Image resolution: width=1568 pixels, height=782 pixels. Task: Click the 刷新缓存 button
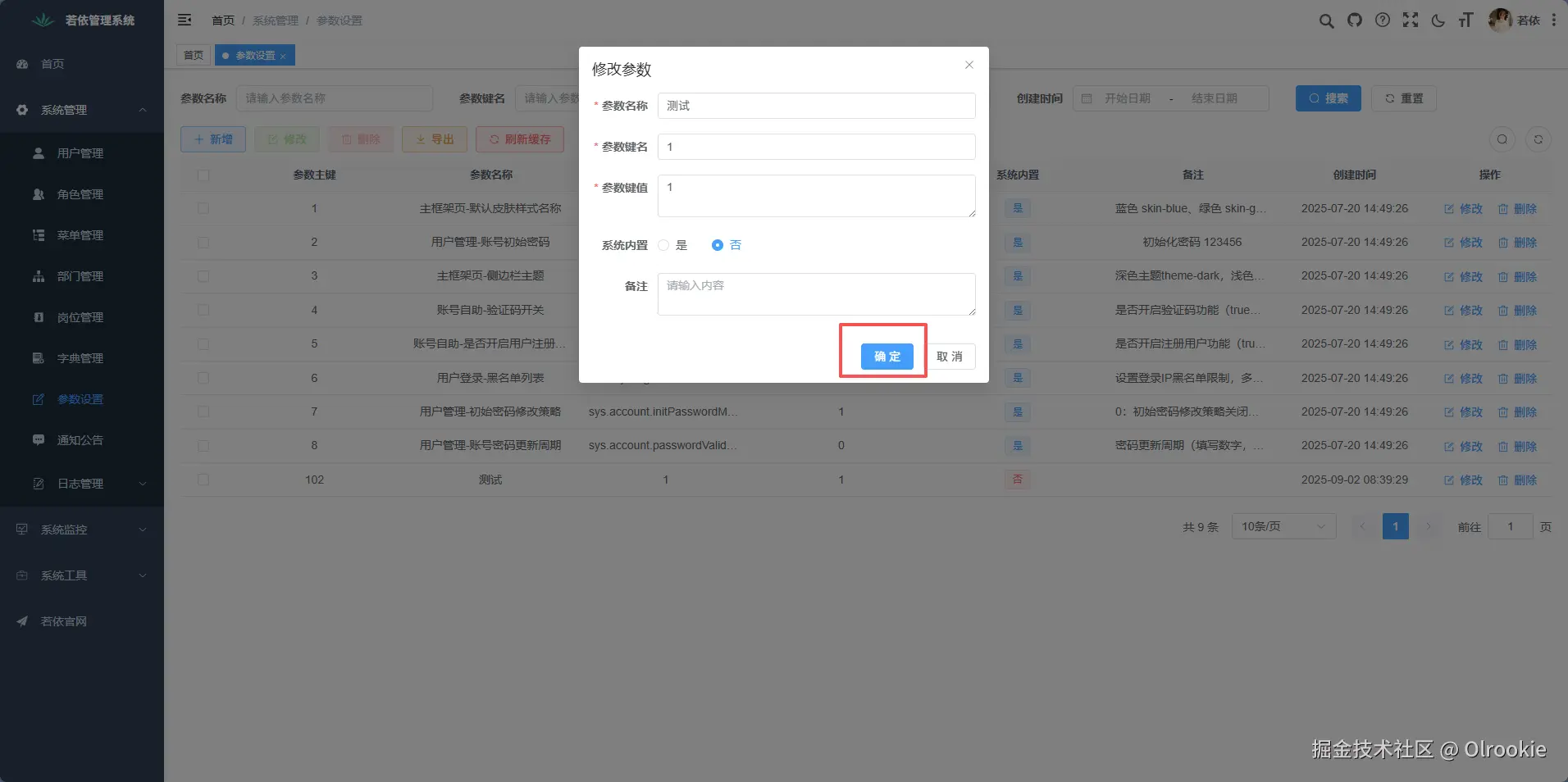click(519, 139)
